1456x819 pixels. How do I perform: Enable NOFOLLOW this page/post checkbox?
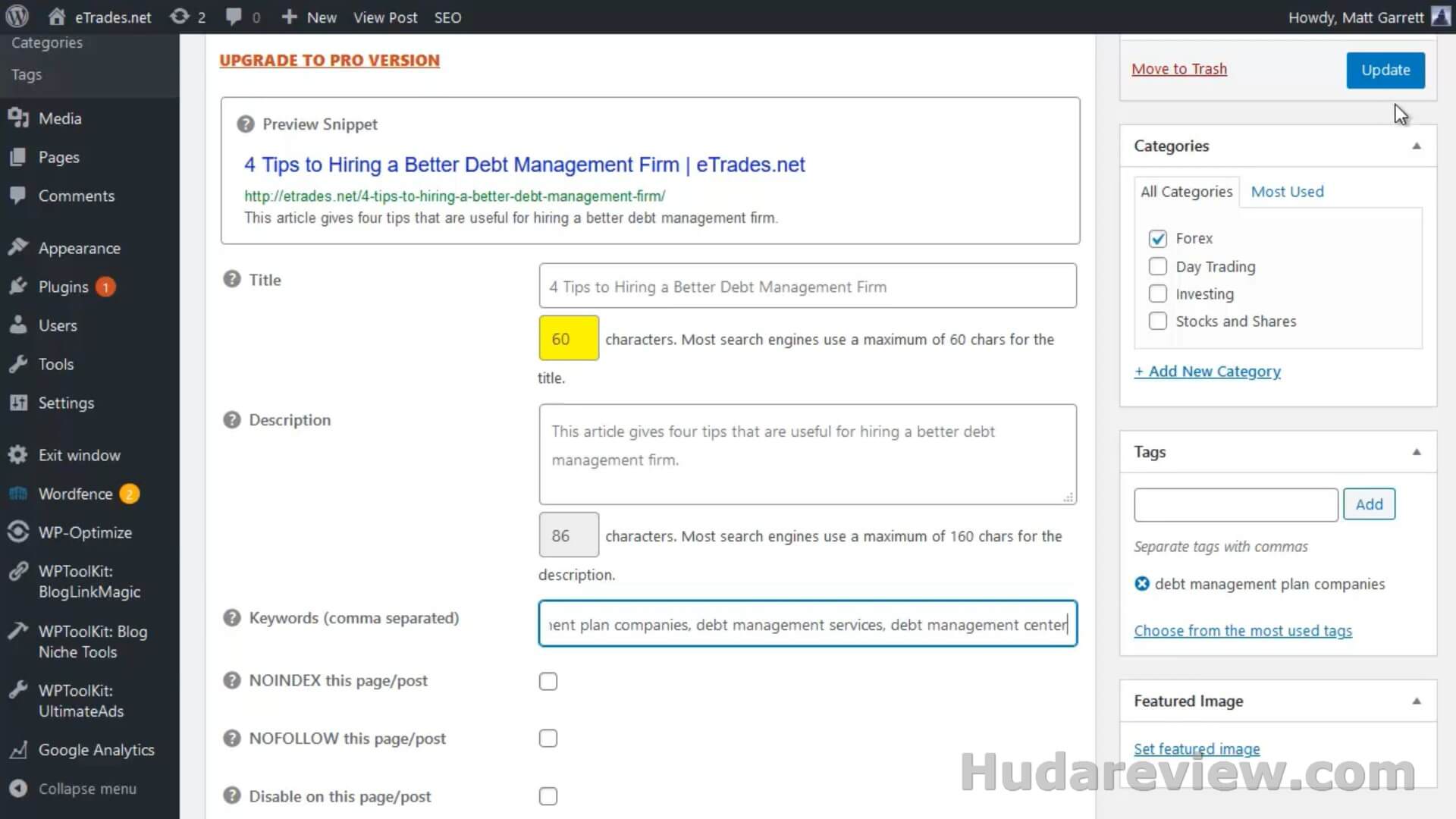(x=548, y=739)
